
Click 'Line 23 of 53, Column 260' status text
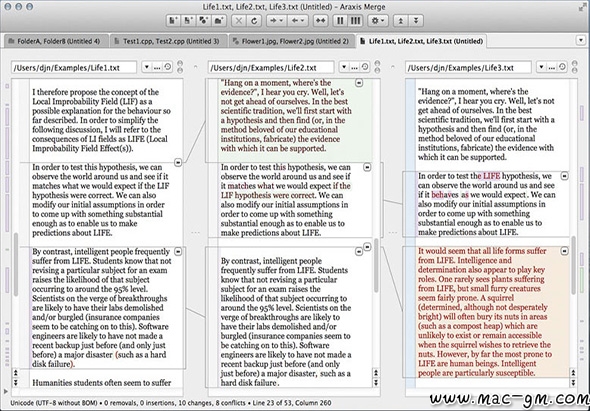click(x=292, y=403)
